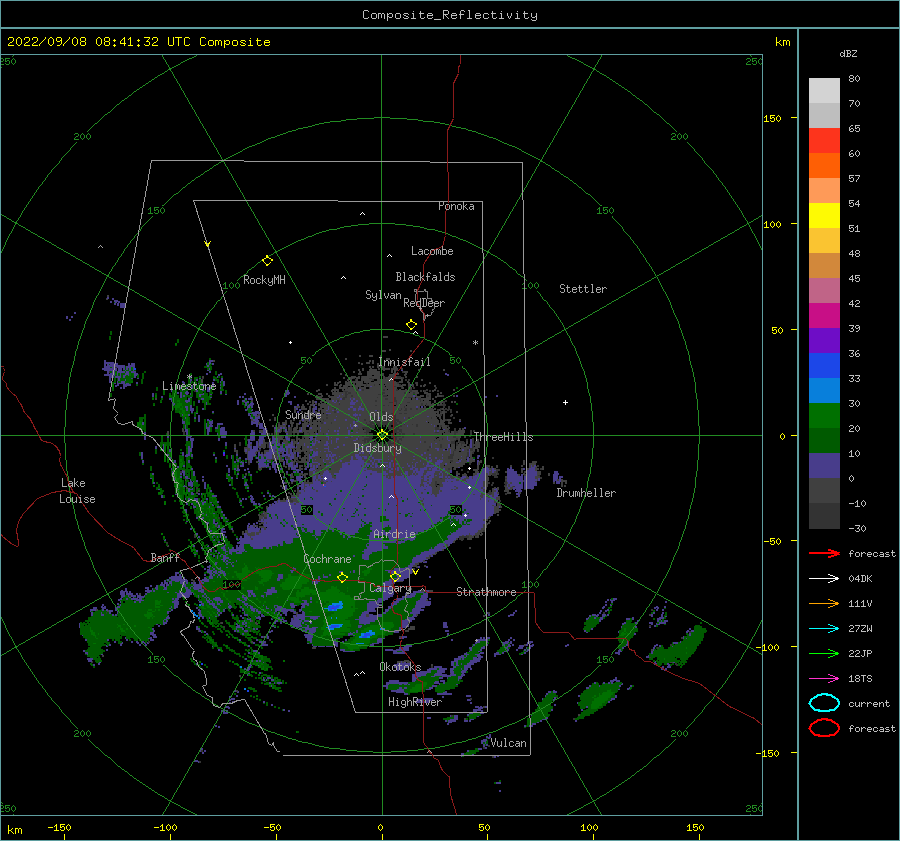Viewport: 900px width, 841px height.
Task: Click the Lake Louise label
Action: click(x=77, y=491)
